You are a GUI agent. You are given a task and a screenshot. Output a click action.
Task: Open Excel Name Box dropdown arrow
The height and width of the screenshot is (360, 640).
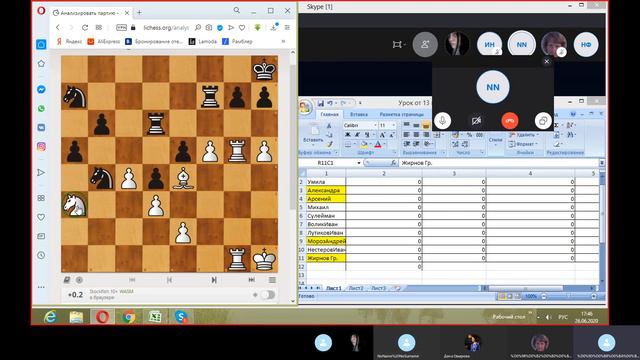click(359, 163)
